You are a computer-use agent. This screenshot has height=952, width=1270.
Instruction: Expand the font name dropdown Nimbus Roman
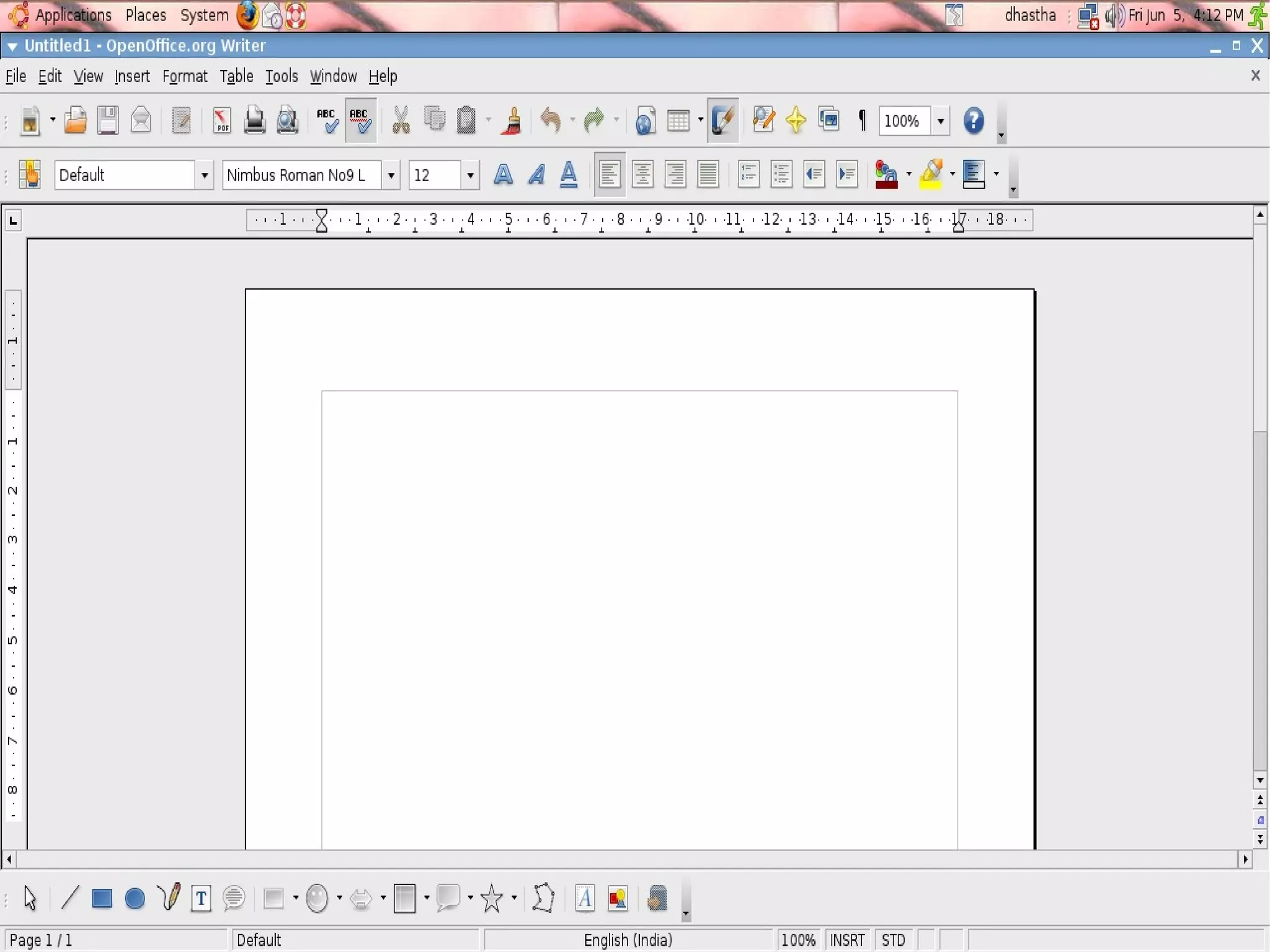tap(391, 176)
